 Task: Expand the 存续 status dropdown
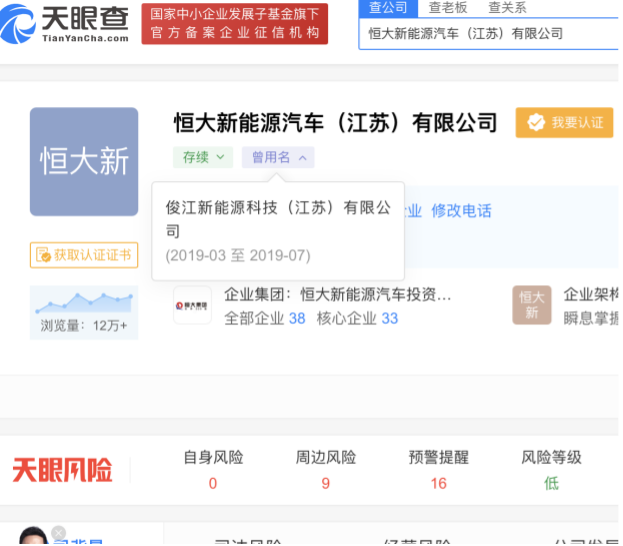click(x=203, y=157)
